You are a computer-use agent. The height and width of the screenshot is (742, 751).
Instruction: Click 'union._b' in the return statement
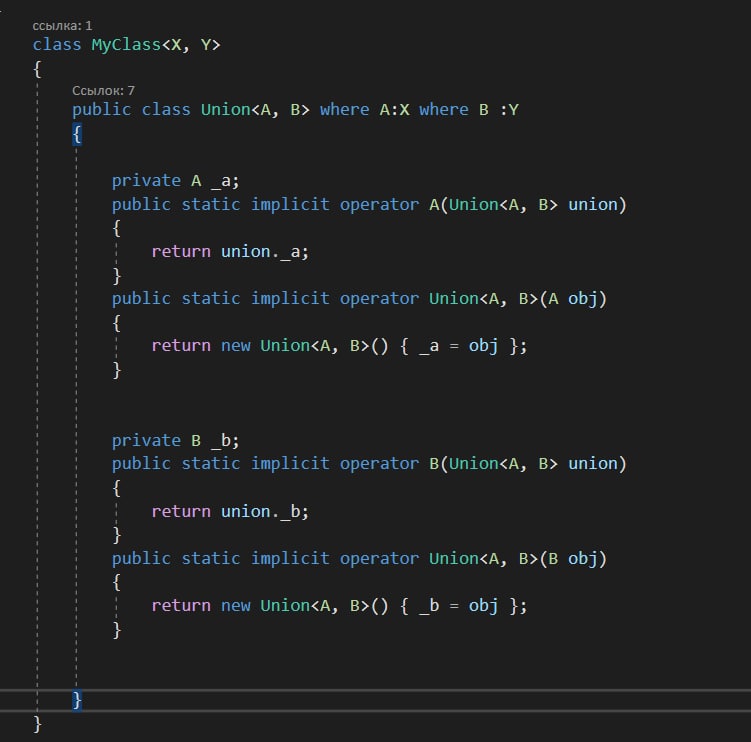pos(261,511)
